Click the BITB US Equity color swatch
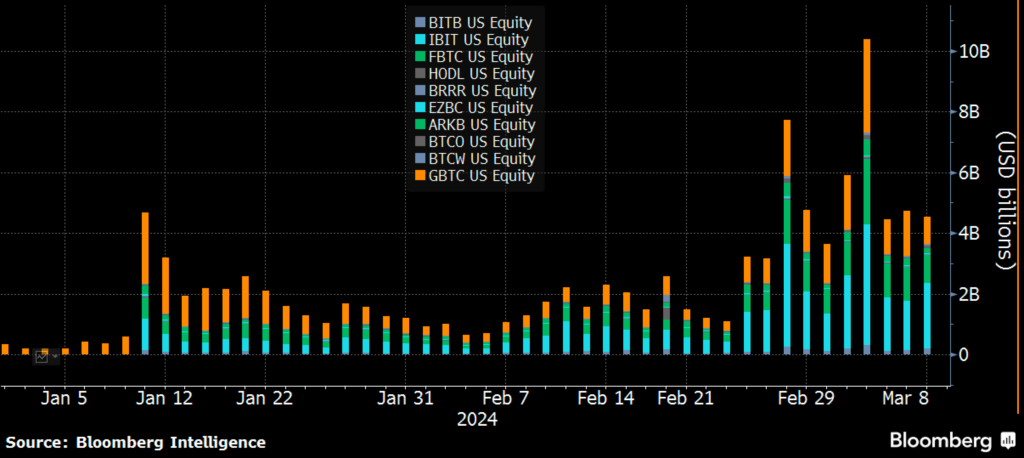The image size is (1024, 458). click(419, 24)
